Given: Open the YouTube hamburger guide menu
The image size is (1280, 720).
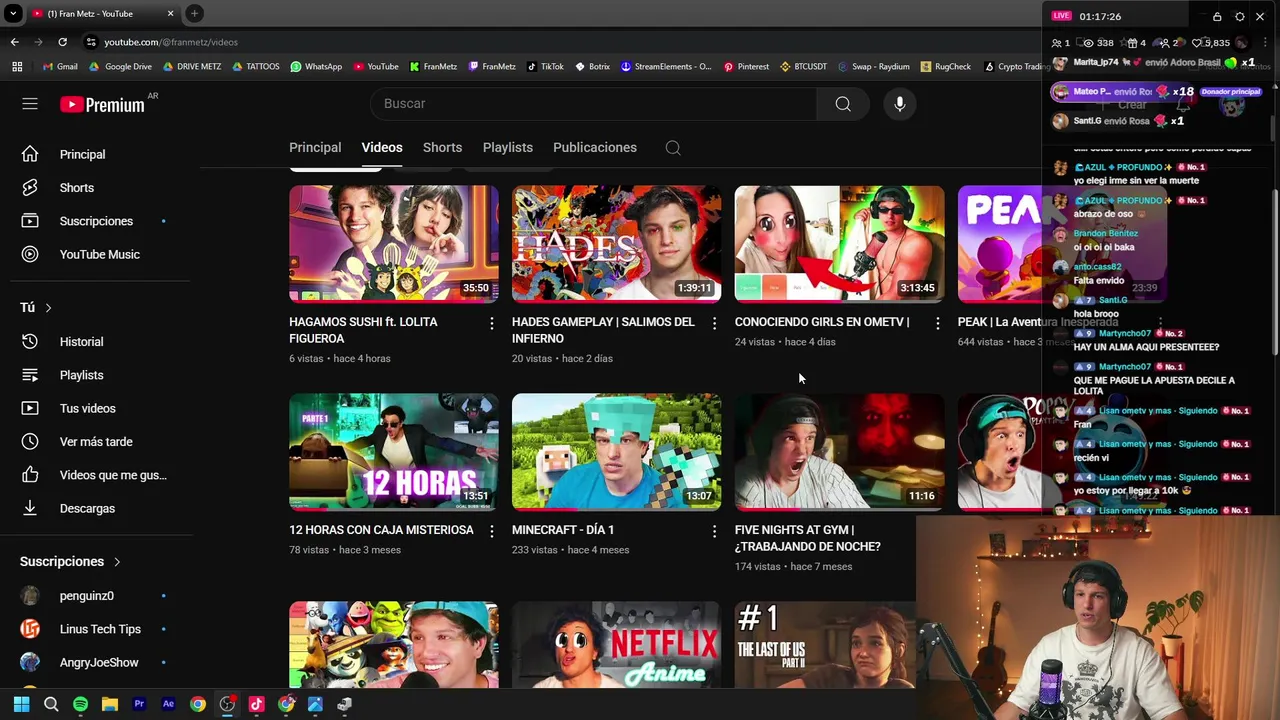Looking at the screenshot, I should coord(30,104).
